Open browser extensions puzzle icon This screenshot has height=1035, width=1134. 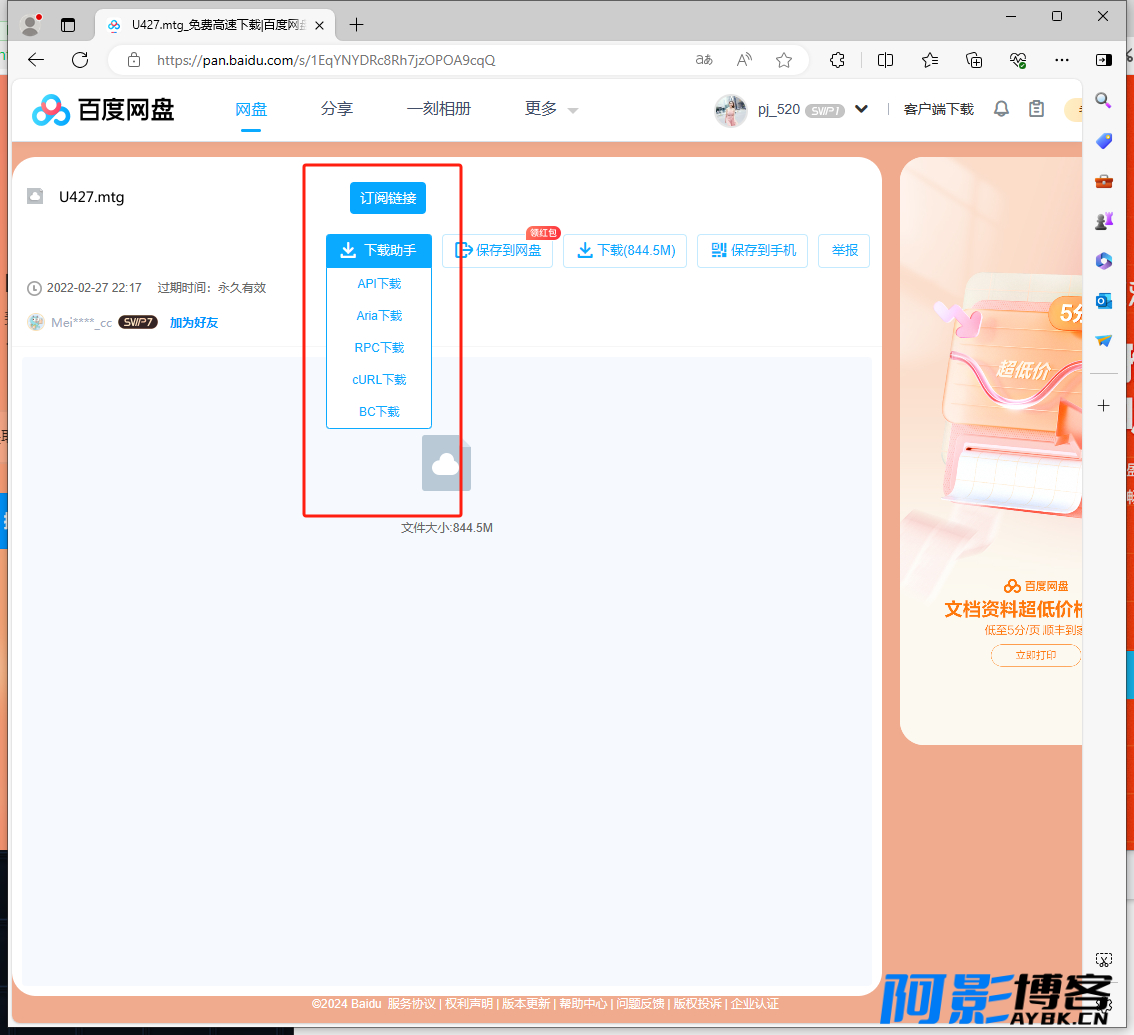tap(837, 60)
